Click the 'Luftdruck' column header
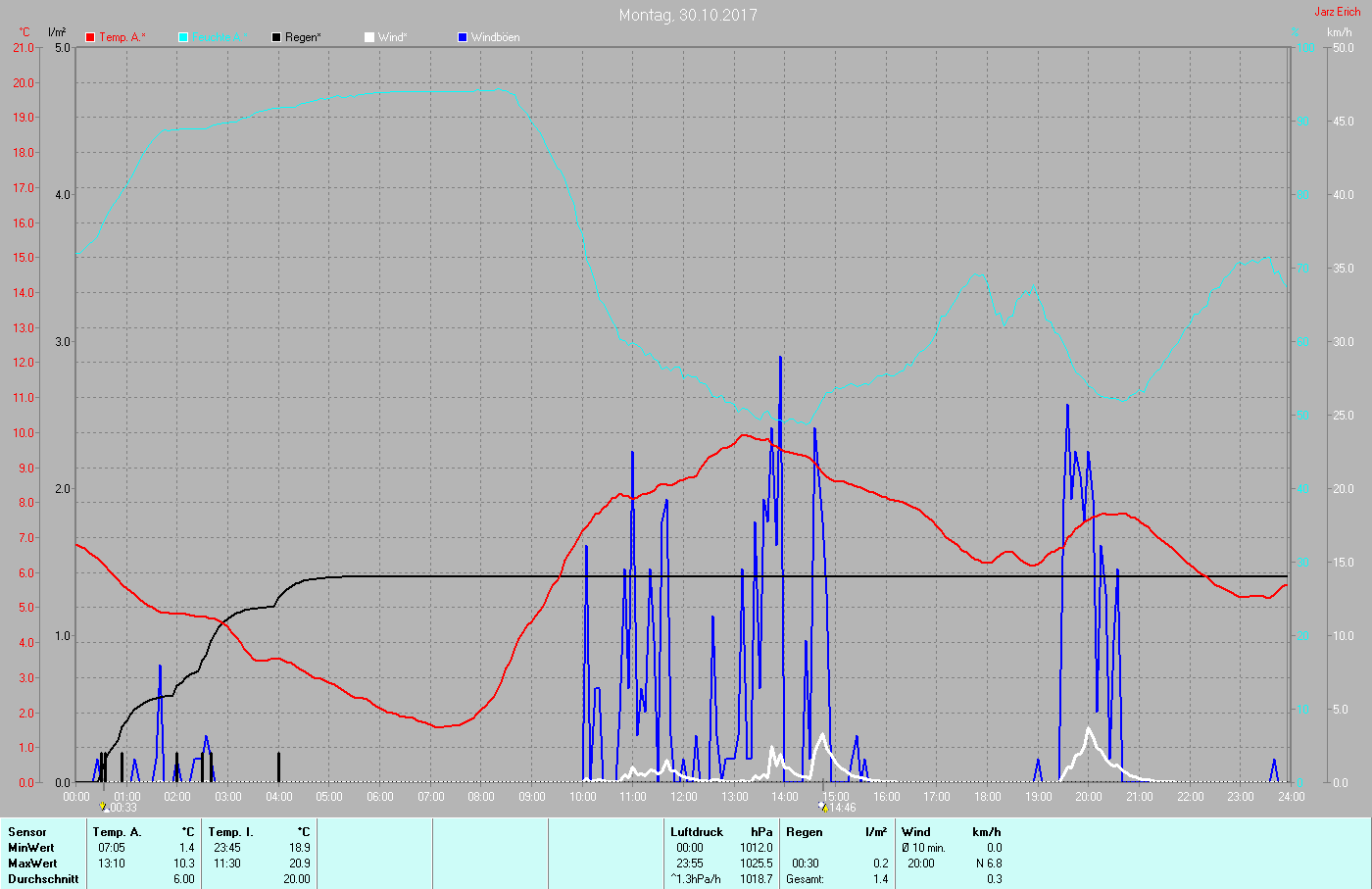The image size is (1372, 889). coord(697,832)
